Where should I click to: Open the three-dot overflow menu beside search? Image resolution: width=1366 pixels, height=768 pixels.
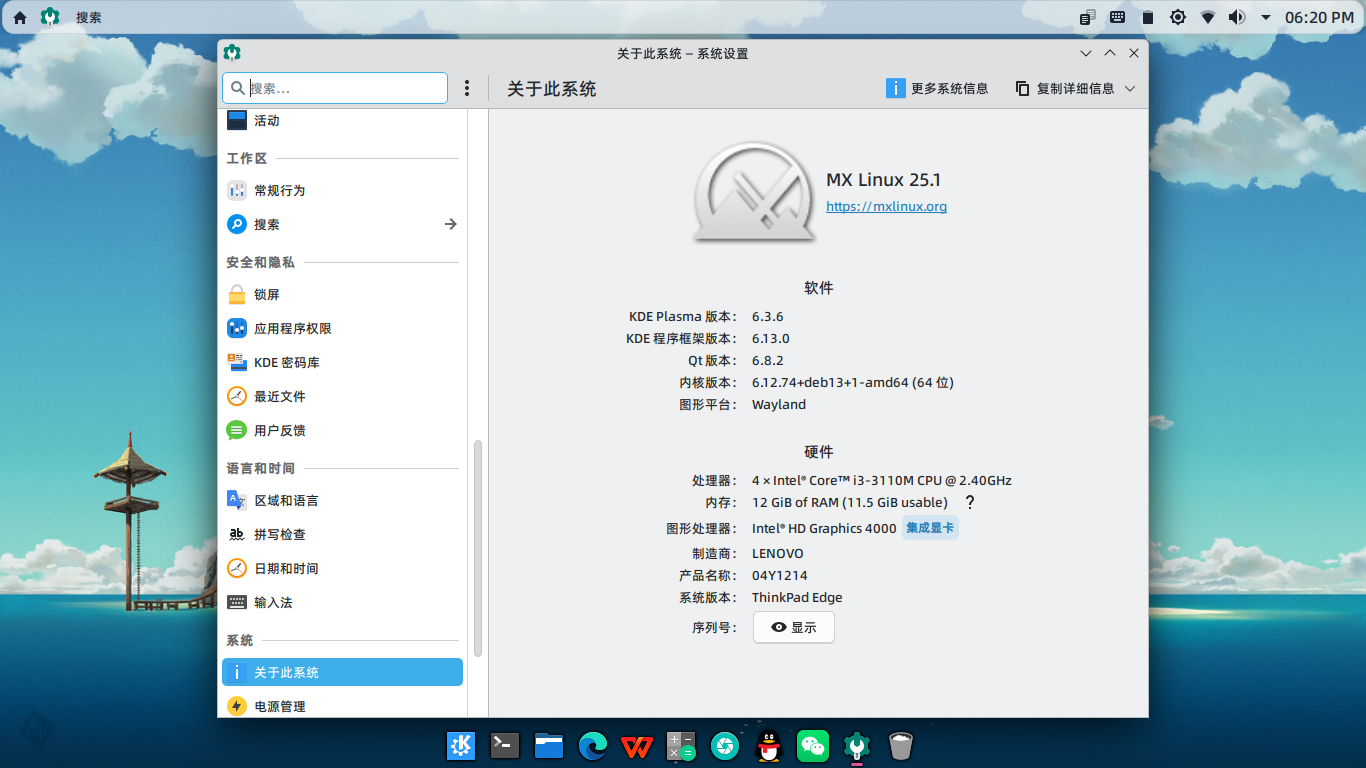click(x=467, y=88)
